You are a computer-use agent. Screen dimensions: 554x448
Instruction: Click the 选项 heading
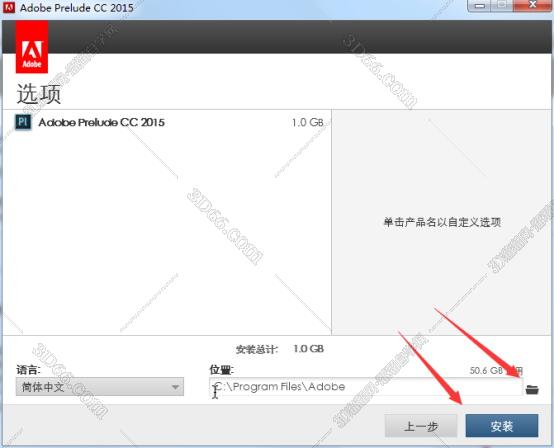coord(39,94)
